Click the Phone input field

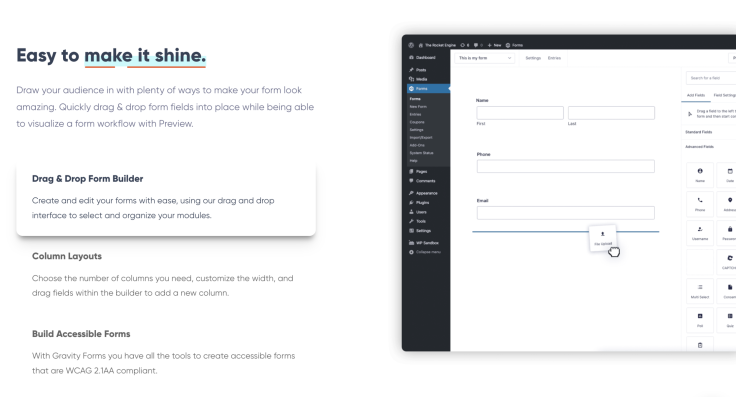click(x=566, y=167)
